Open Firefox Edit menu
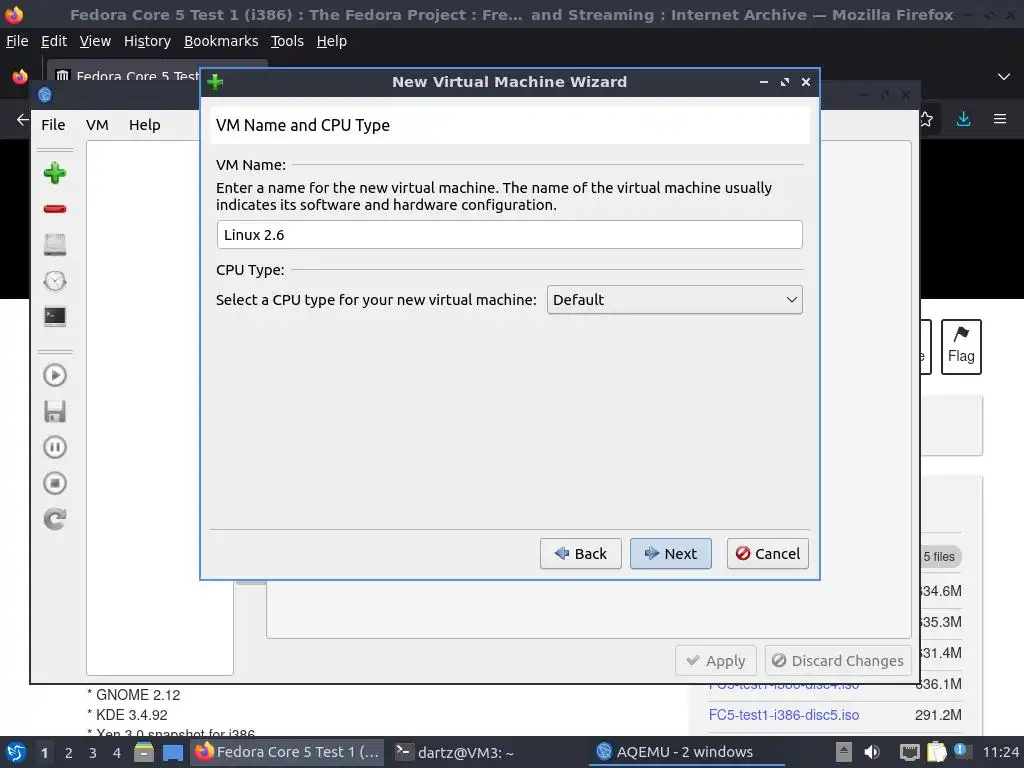The width and height of the screenshot is (1024, 768). (x=54, y=41)
